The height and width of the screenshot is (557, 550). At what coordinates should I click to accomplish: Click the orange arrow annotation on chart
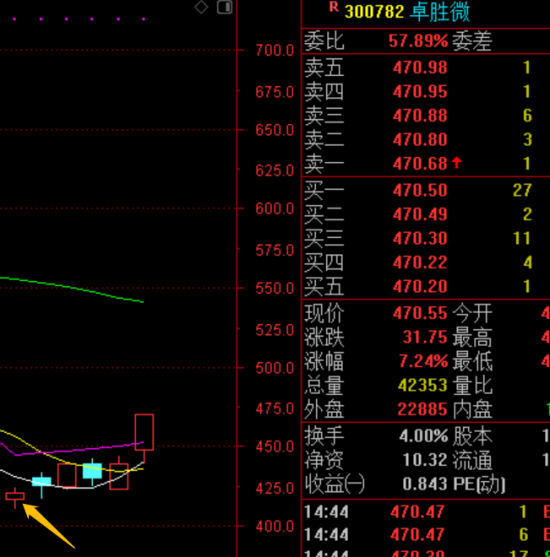tap(49, 526)
